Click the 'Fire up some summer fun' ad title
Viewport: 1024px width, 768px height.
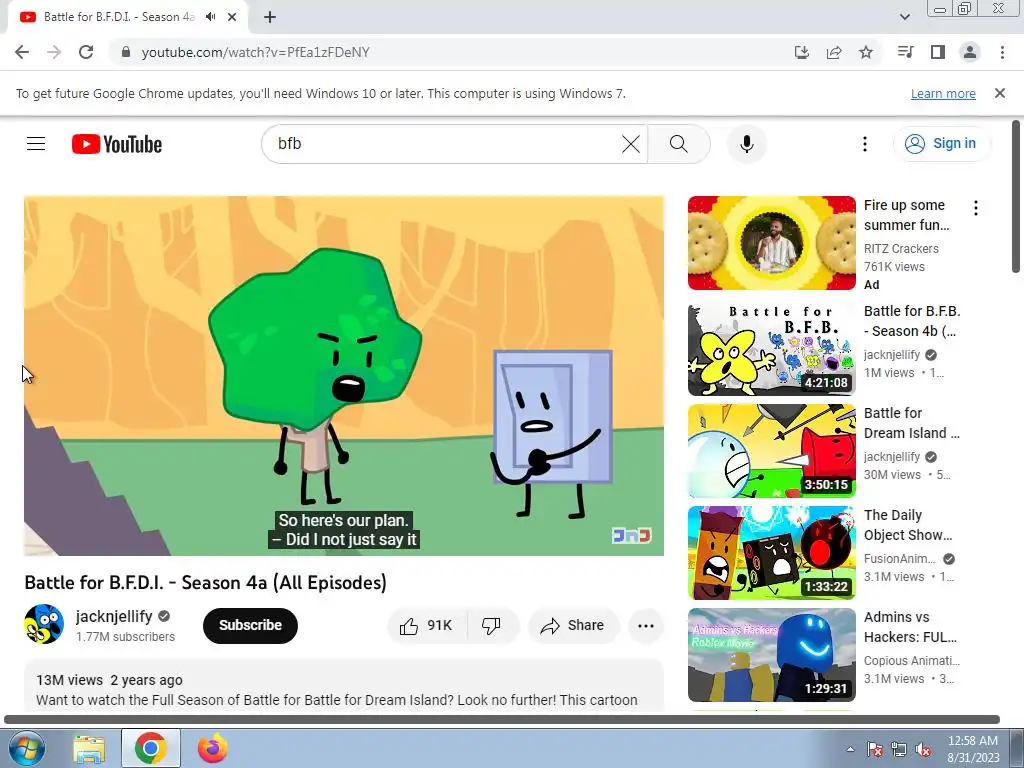(907, 215)
